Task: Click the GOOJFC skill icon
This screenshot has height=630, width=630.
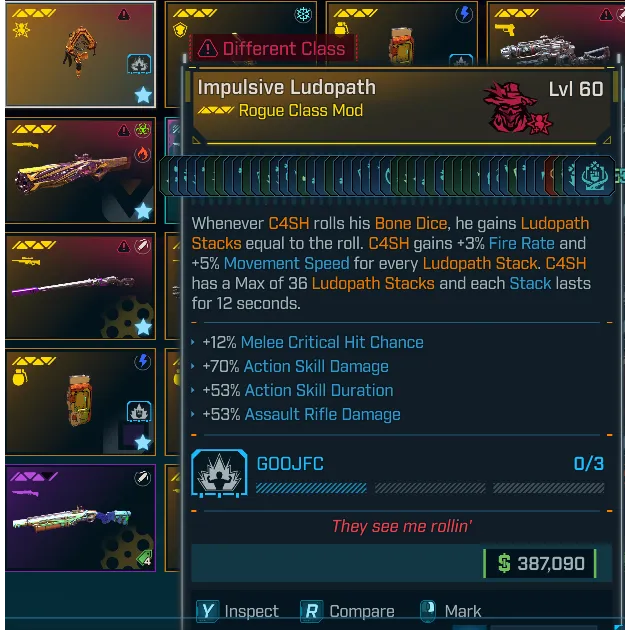Action: [x=219, y=473]
